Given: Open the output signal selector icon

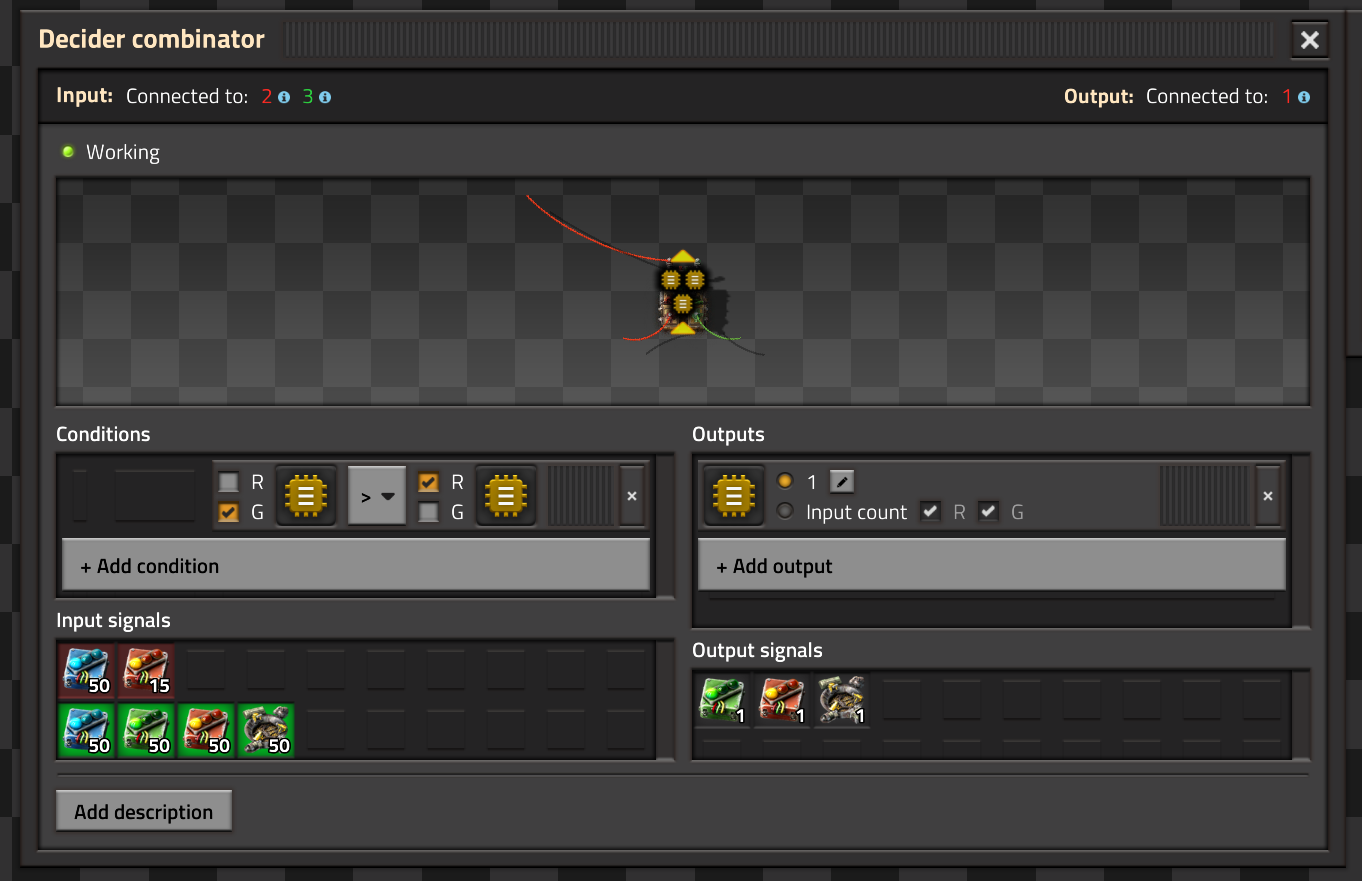Looking at the screenshot, I should [734, 495].
